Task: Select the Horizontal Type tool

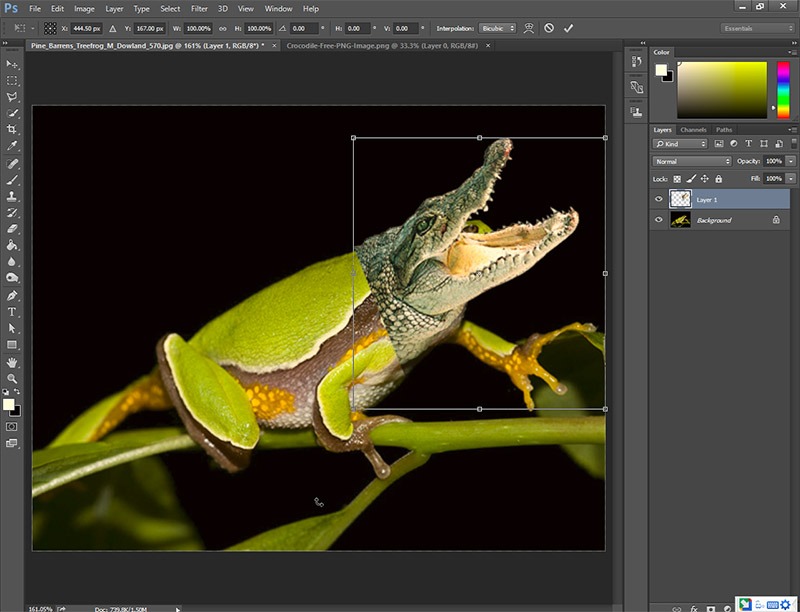Action: pos(12,312)
